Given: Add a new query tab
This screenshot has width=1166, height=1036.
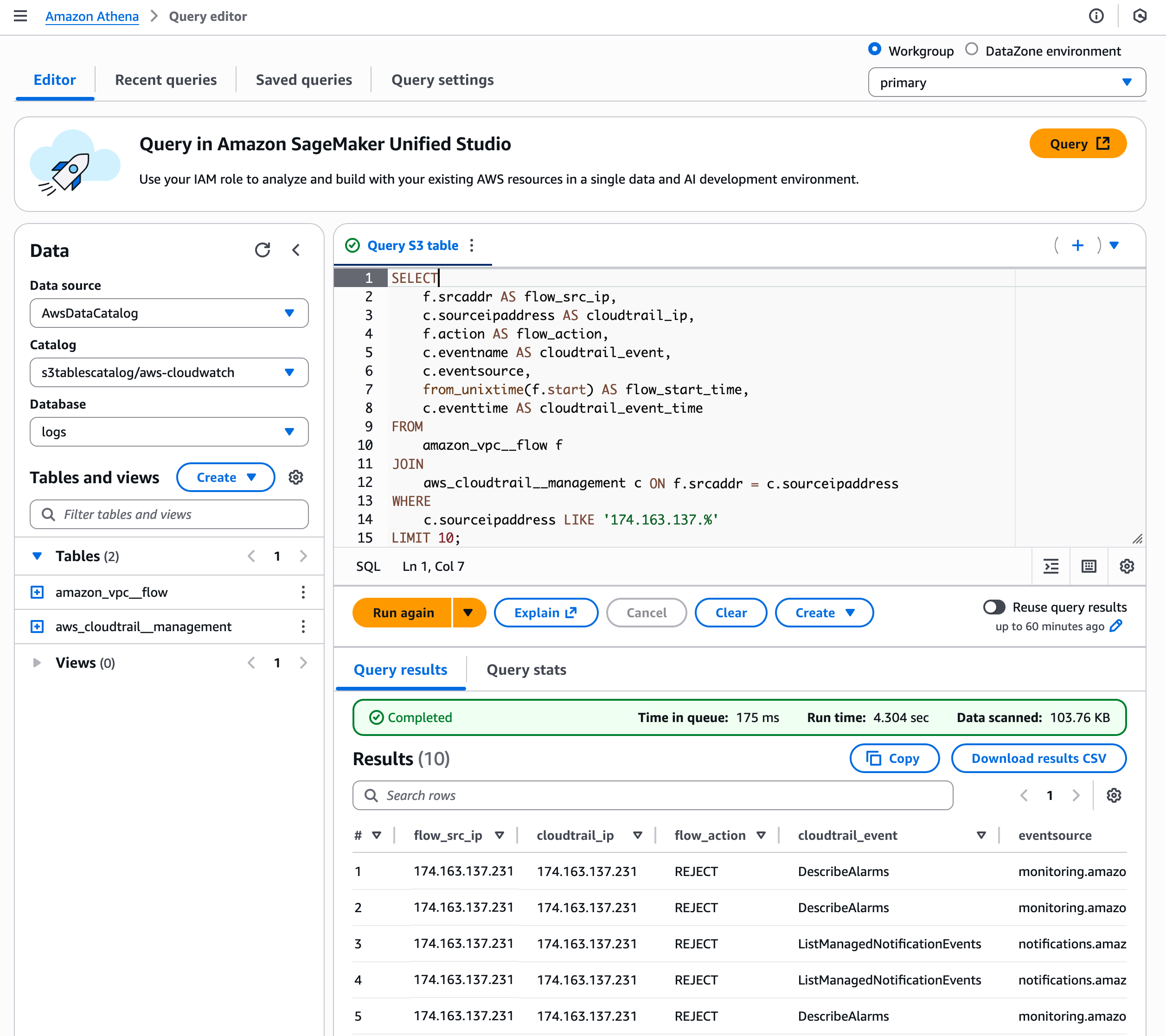Looking at the screenshot, I should (x=1077, y=245).
